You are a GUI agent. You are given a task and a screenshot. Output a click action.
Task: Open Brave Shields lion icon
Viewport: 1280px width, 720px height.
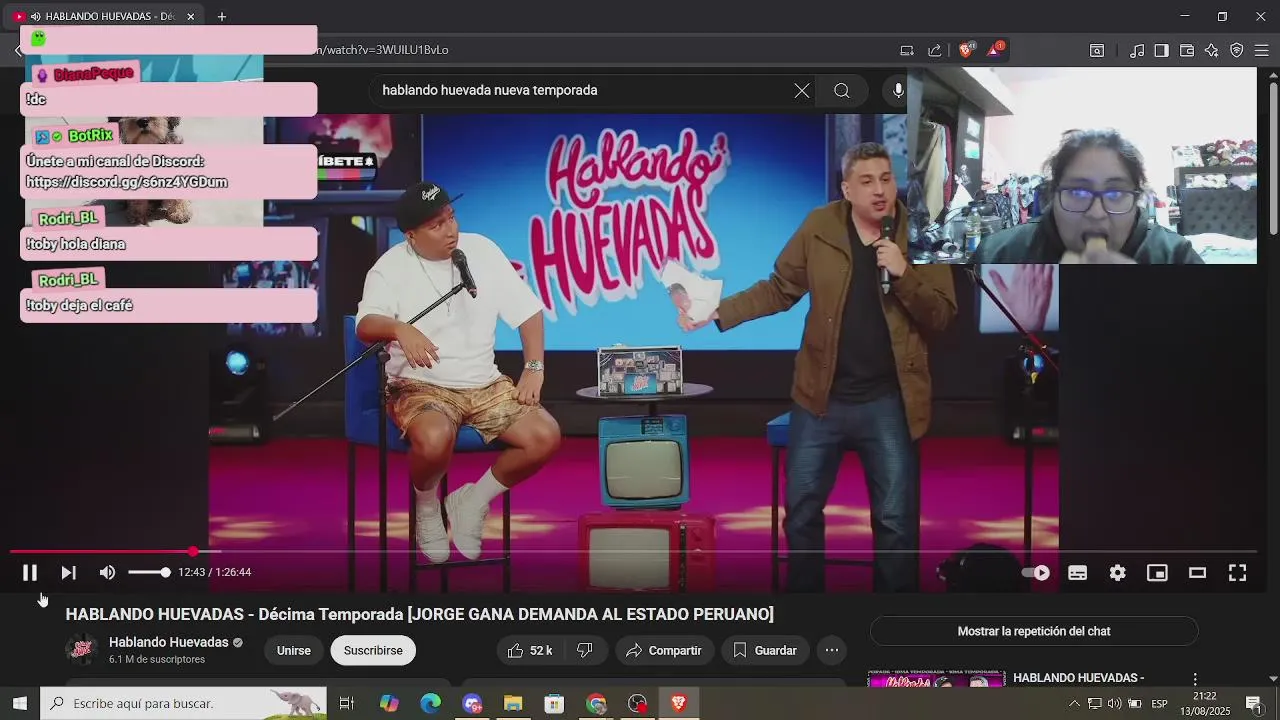(966, 50)
